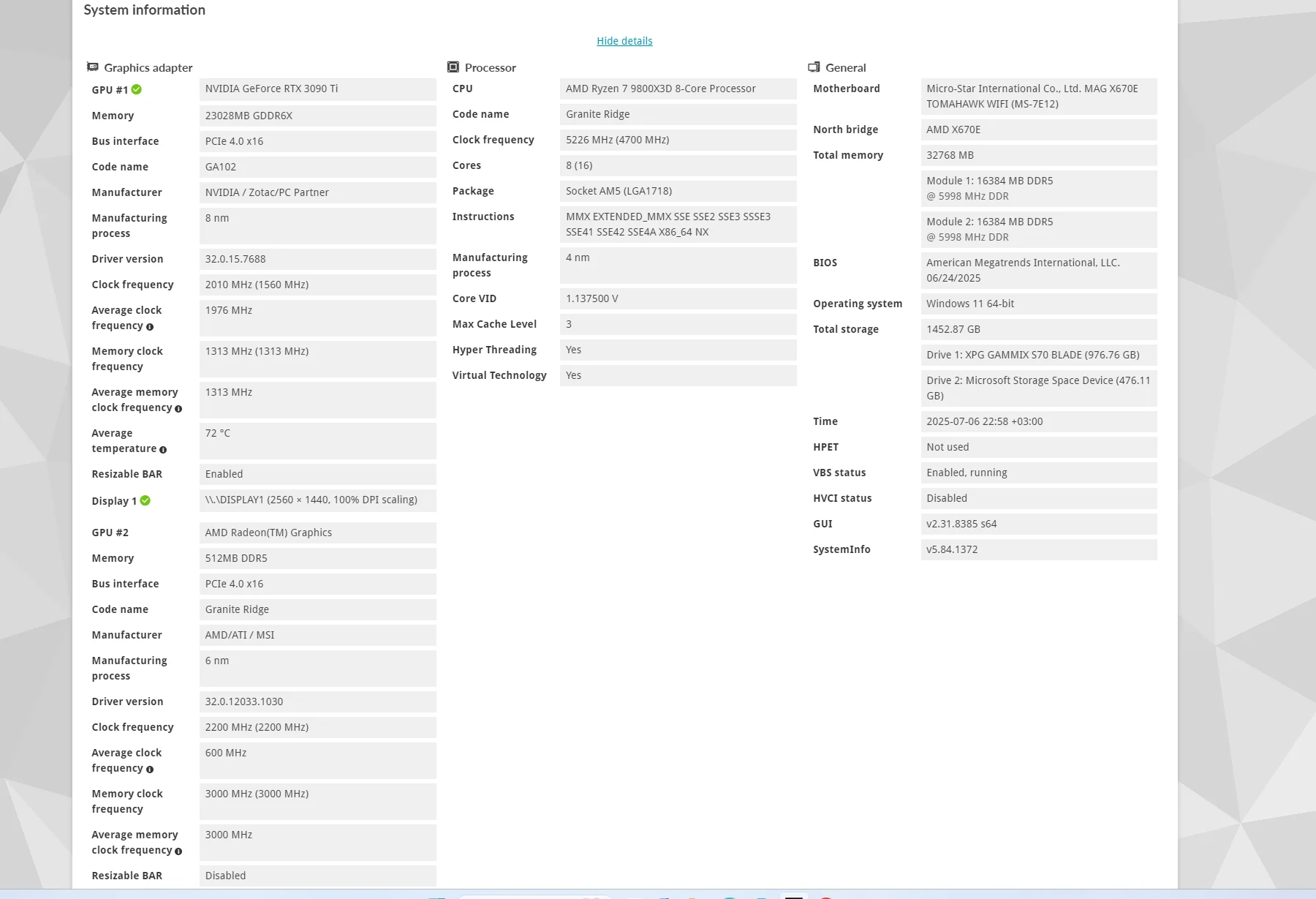The image size is (1316, 899).
Task: Click the 512MB DDR5 memory value
Action: coord(318,558)
